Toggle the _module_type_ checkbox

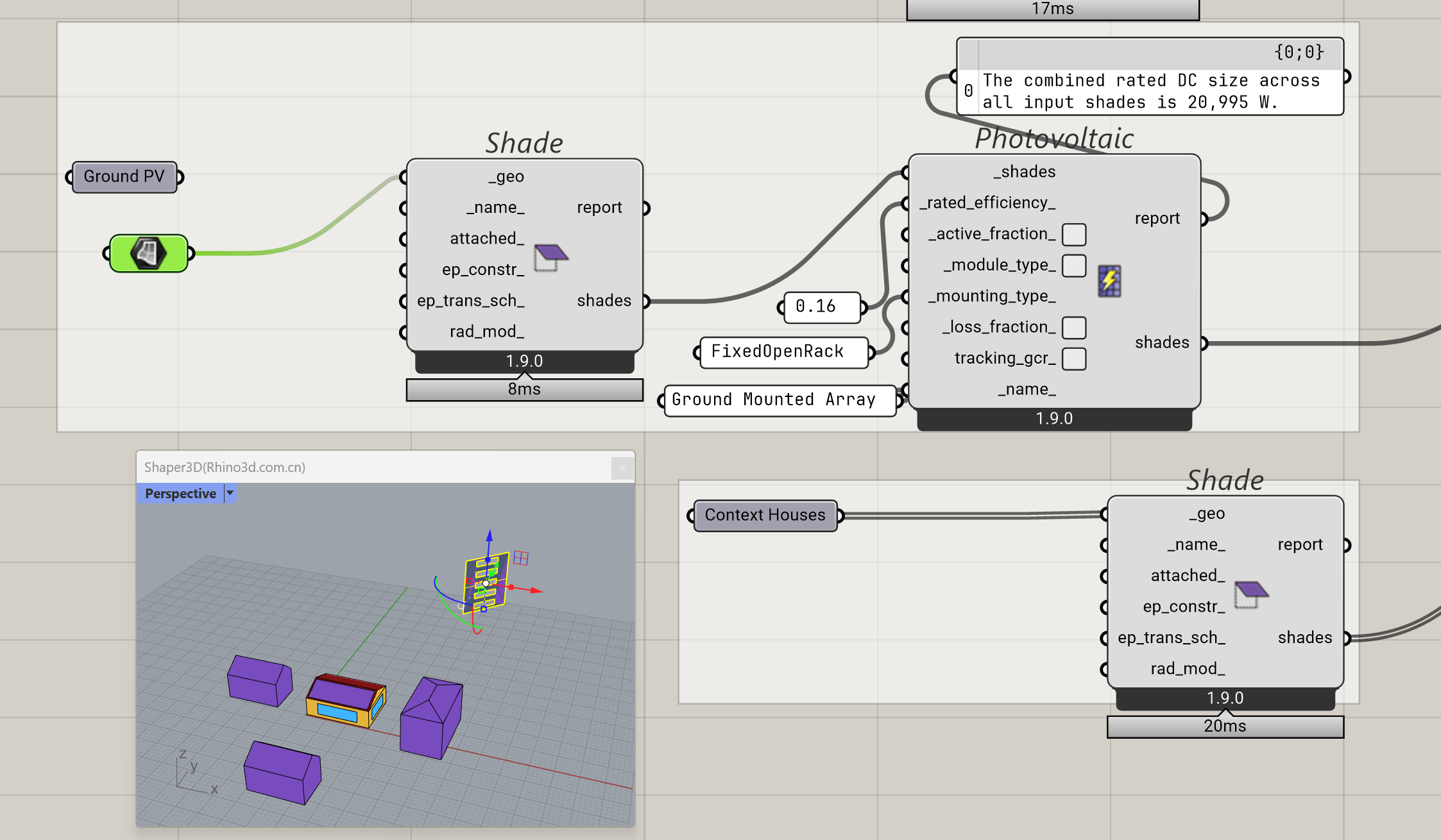(1074, 265)
